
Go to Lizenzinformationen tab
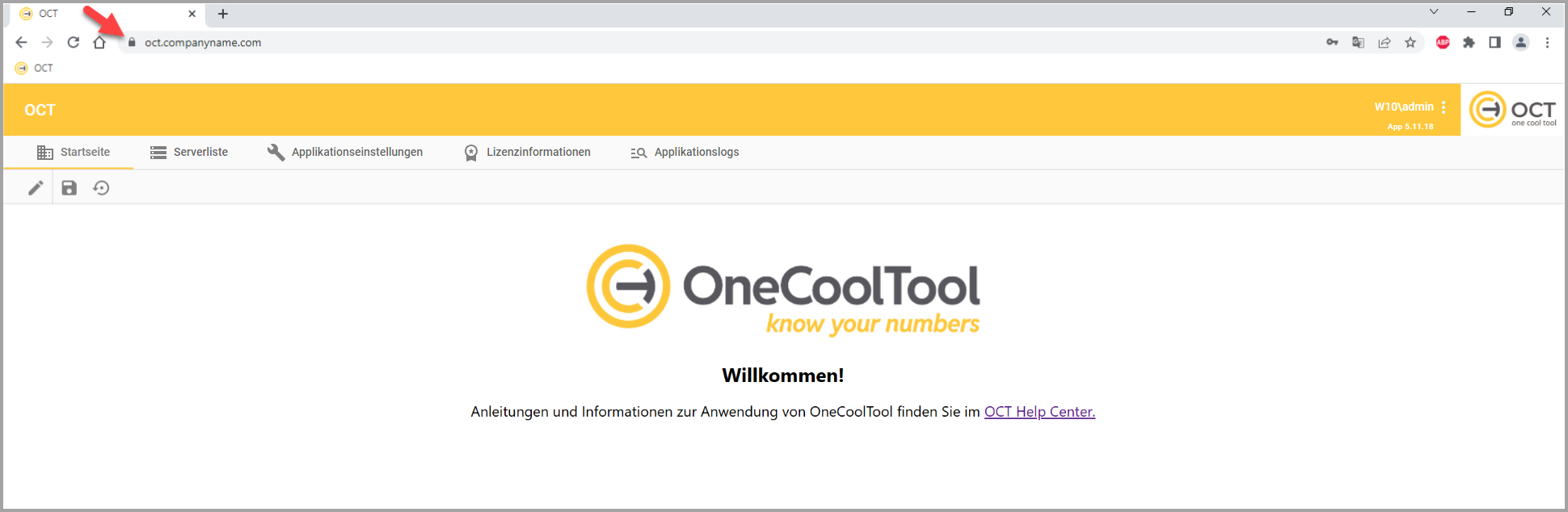527,152
